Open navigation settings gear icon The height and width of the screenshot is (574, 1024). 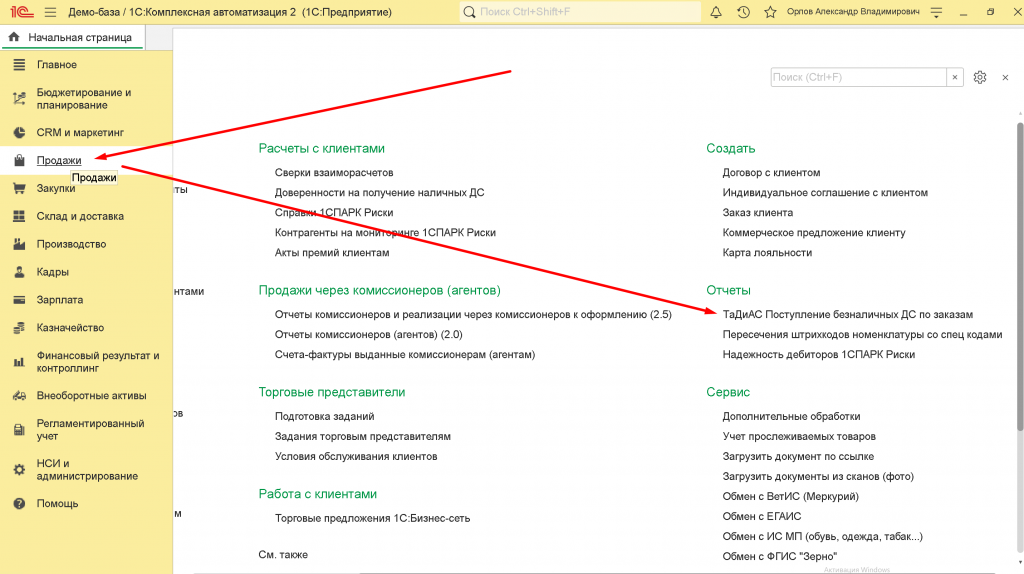point(980,77)
